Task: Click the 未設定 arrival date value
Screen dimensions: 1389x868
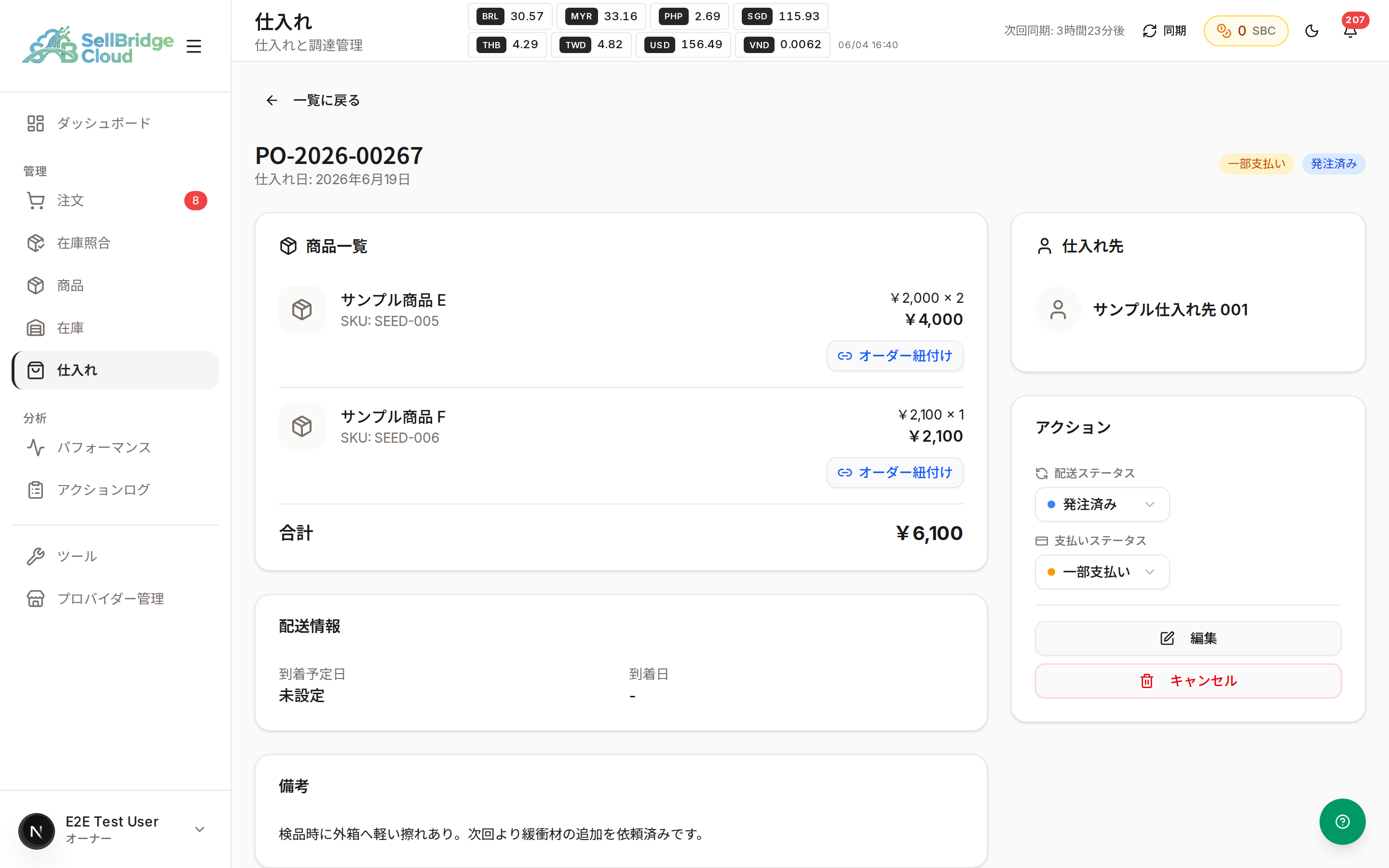Action: coord(302,696)
